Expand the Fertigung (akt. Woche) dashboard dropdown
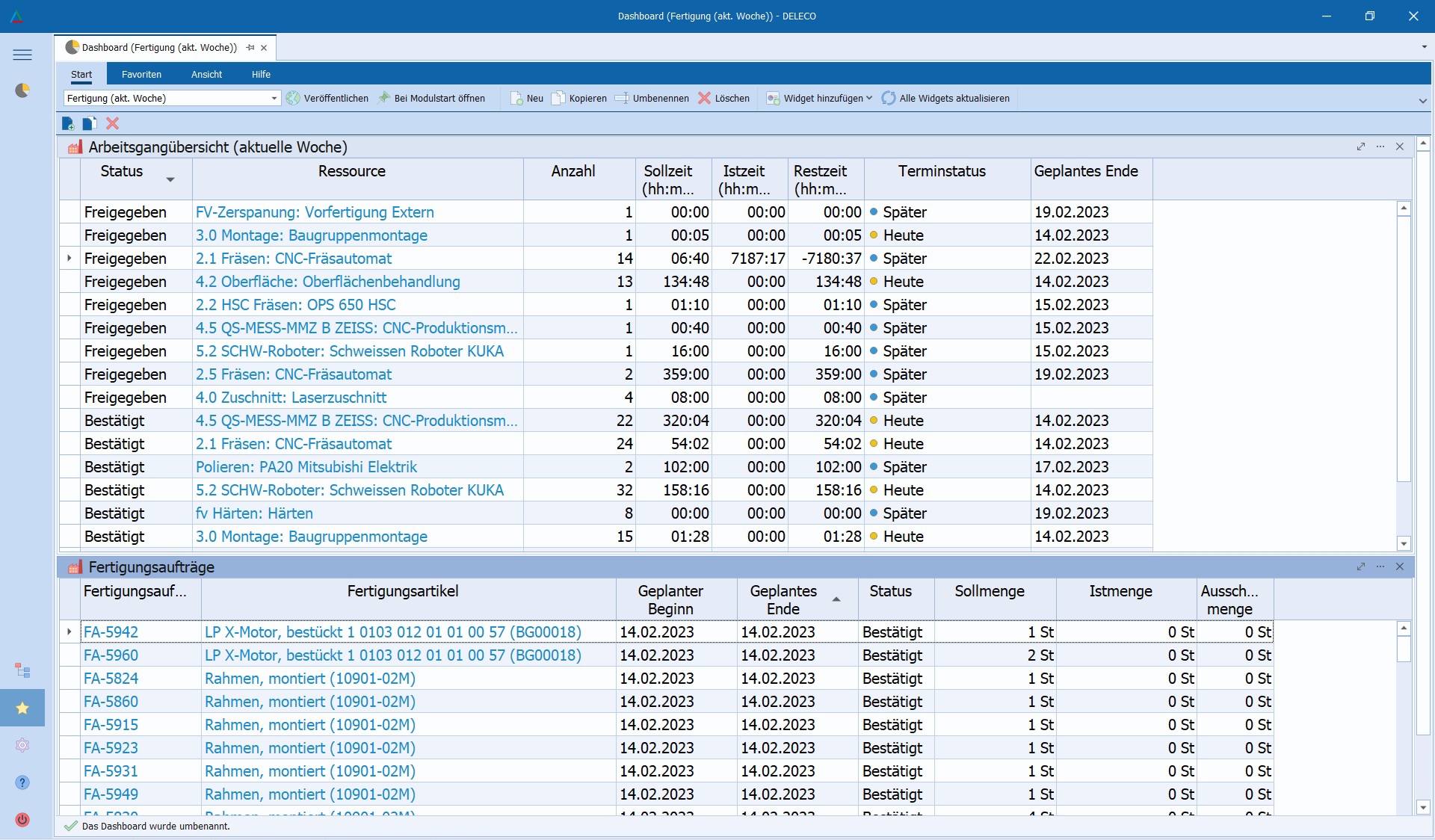Viewport: 1435px width, 840px height. [274, 98]
